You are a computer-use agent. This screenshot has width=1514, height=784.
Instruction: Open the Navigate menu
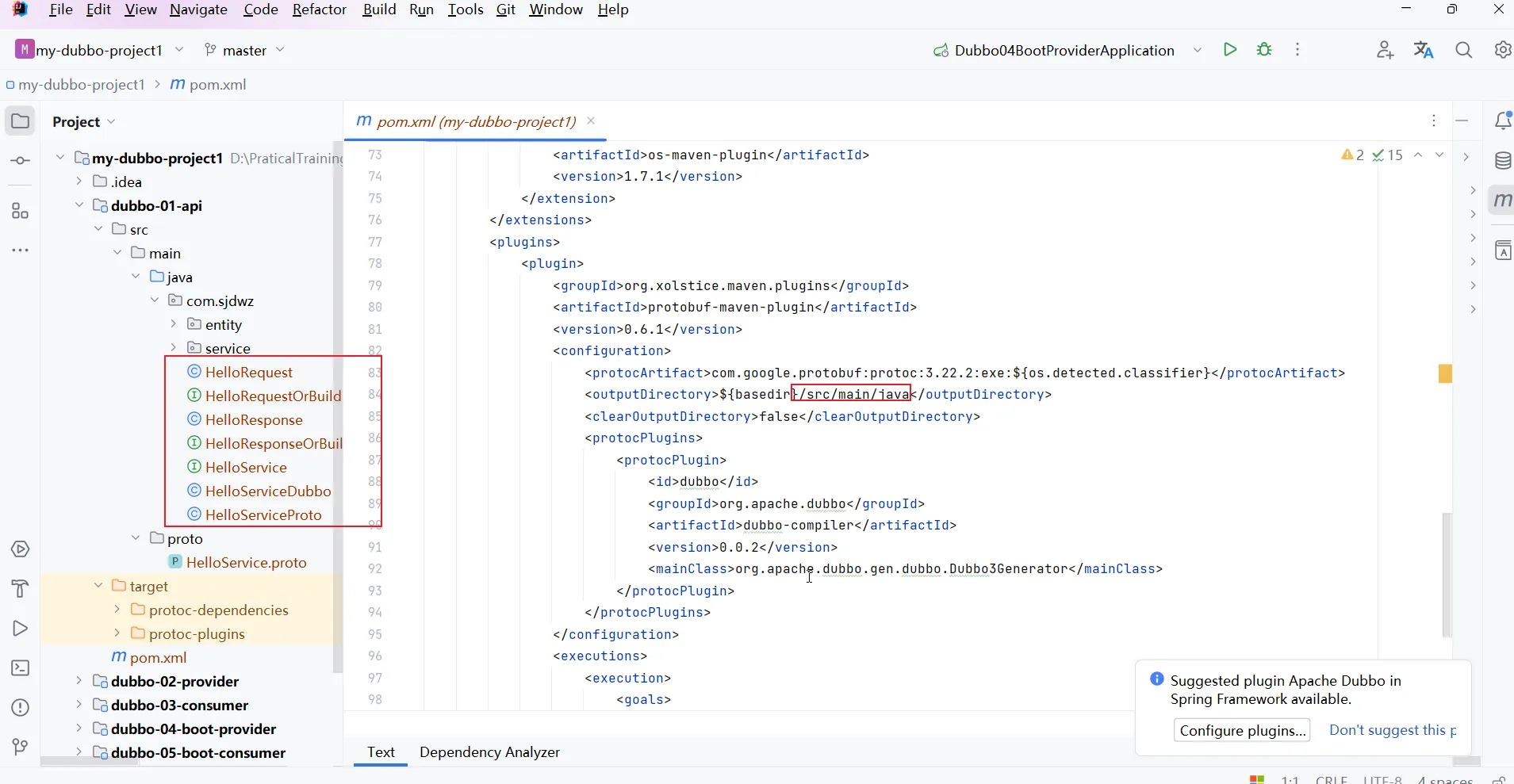pyautogui.click(x=199, y=10)
